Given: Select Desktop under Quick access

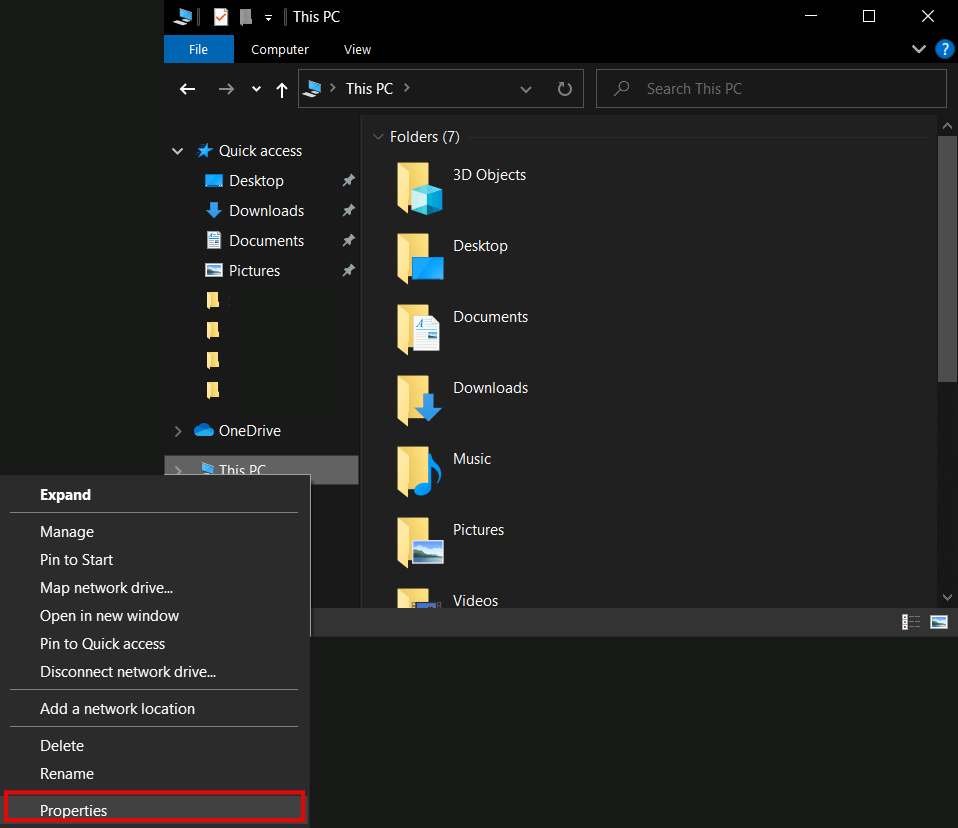Looking at the screenshot, I should click(x=256, y=181).
